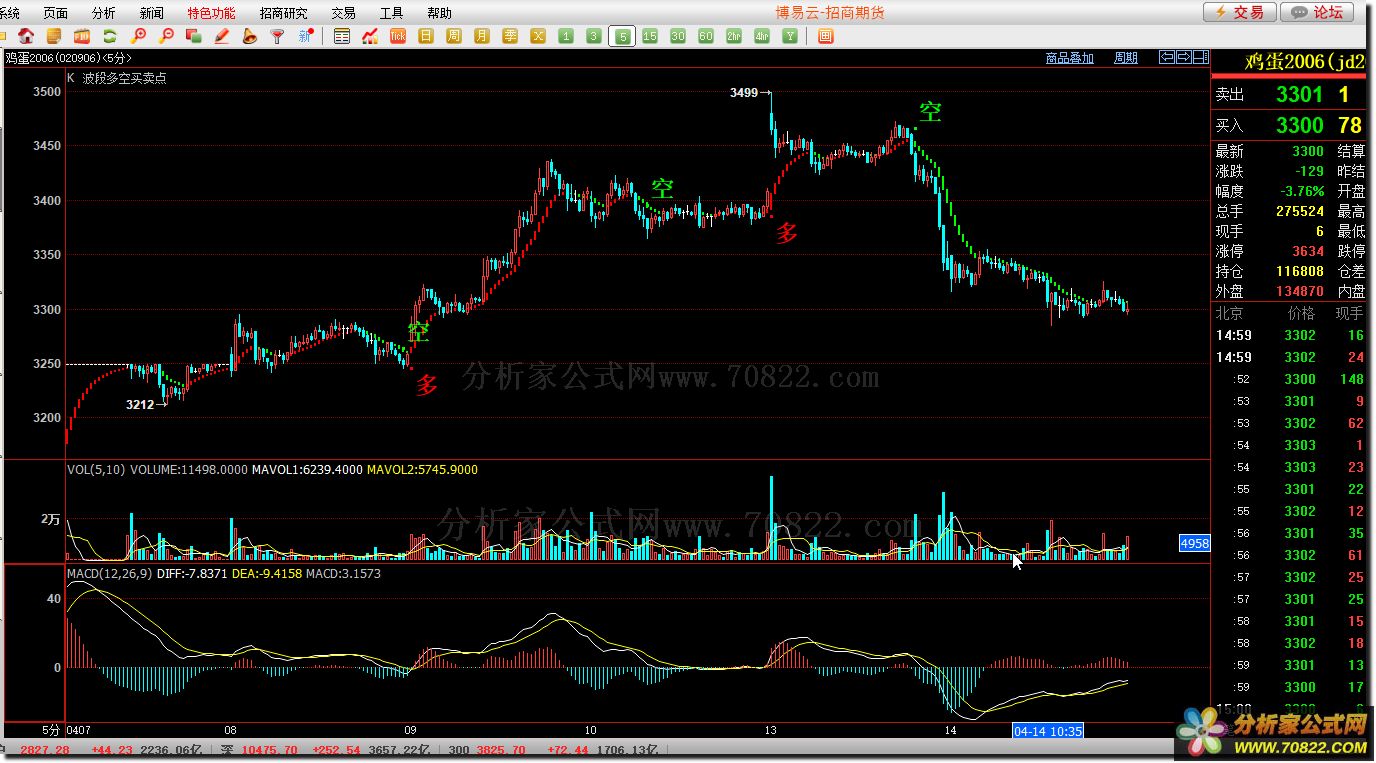Open the 帮助 menu
Screen dimensions: 1376x763
tap(439, 13)
